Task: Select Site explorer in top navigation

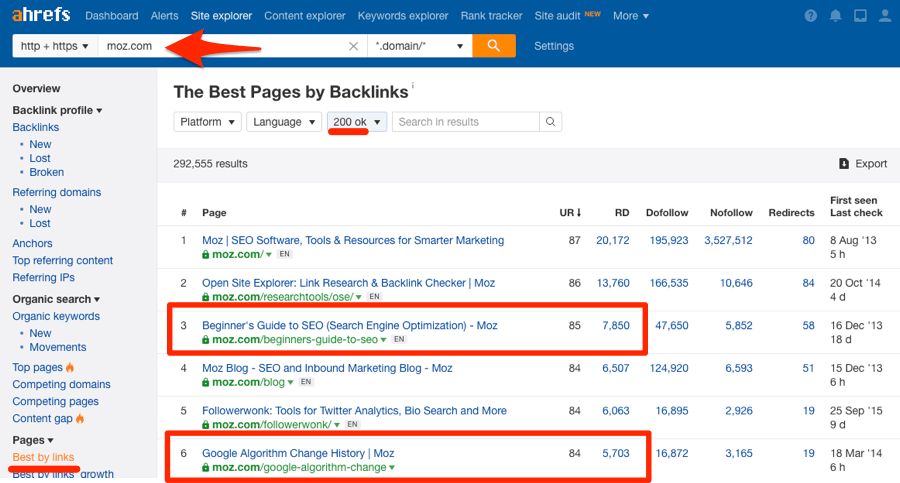Action: 221,16
